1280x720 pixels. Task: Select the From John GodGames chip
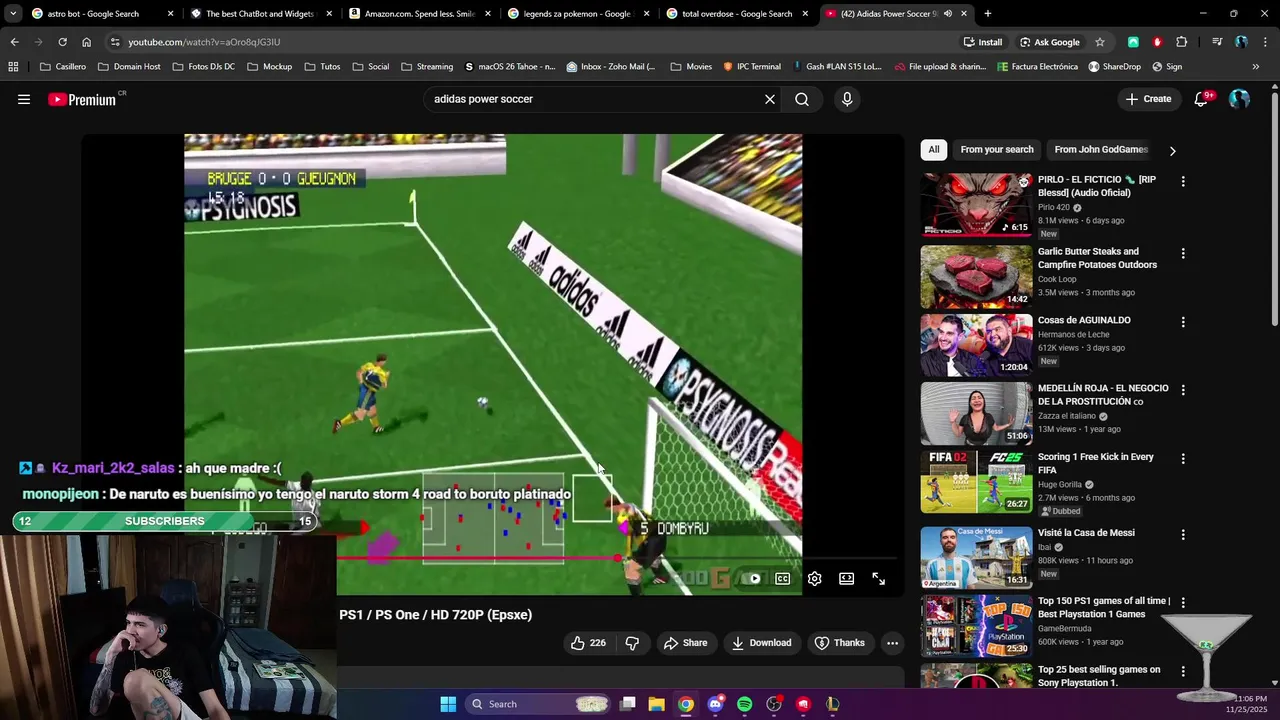click(1101, 150)
